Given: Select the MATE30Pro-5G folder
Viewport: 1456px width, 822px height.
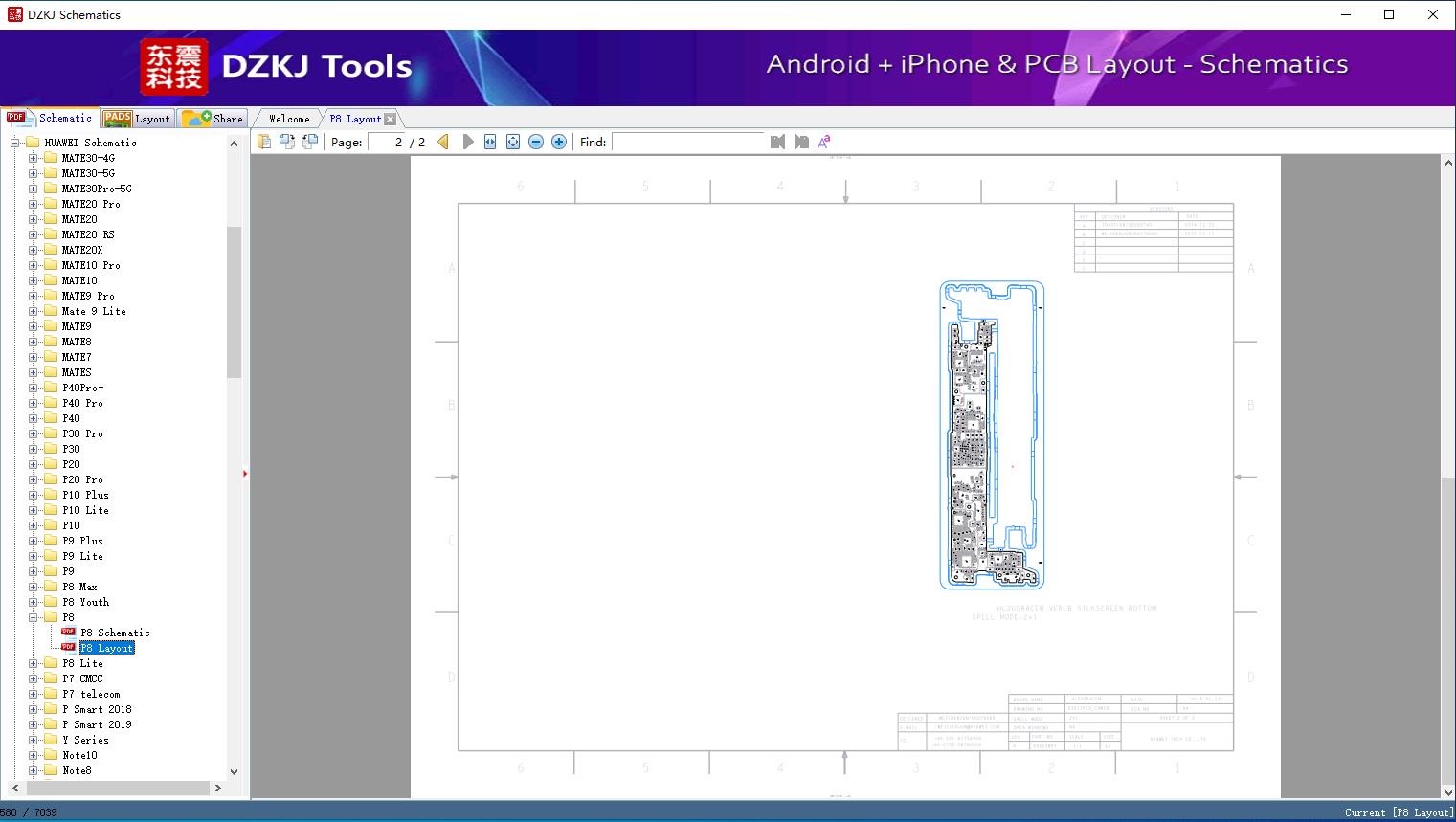Looking at the screenshot, I should (x=97, y=189).
